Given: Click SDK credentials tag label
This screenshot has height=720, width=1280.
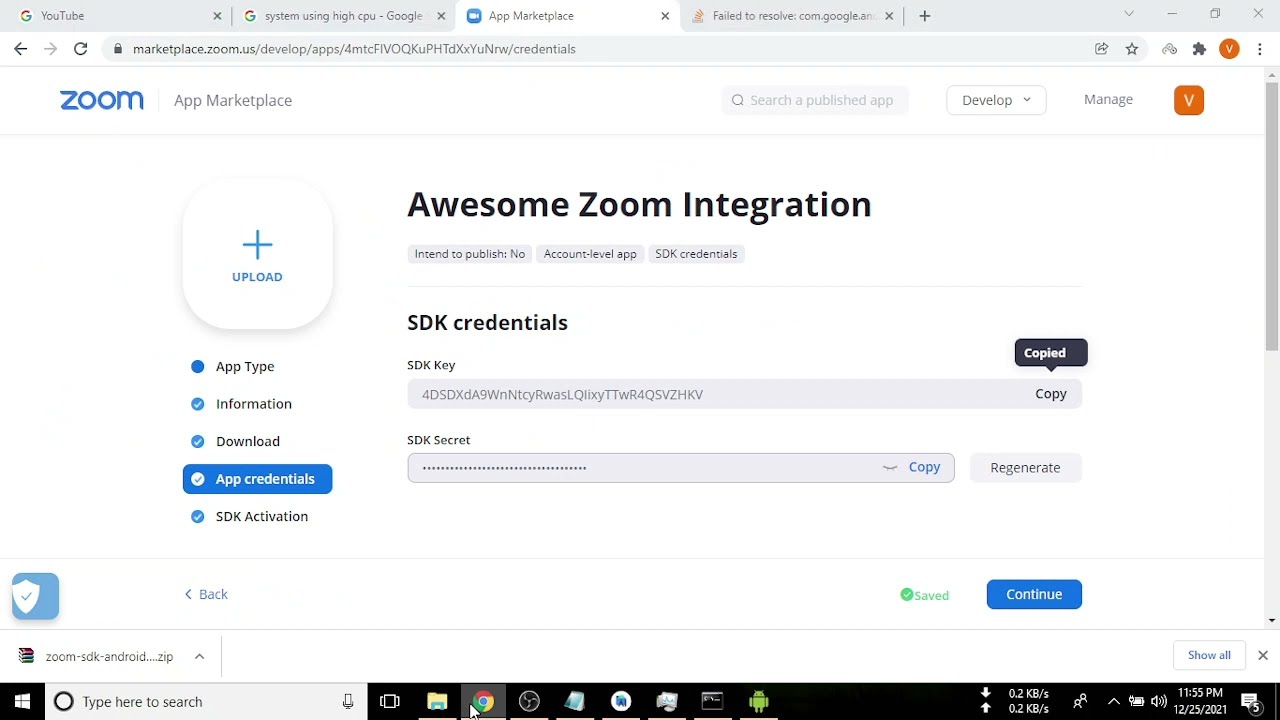Looking at the screenshot, I should click(x=696, y=254).
